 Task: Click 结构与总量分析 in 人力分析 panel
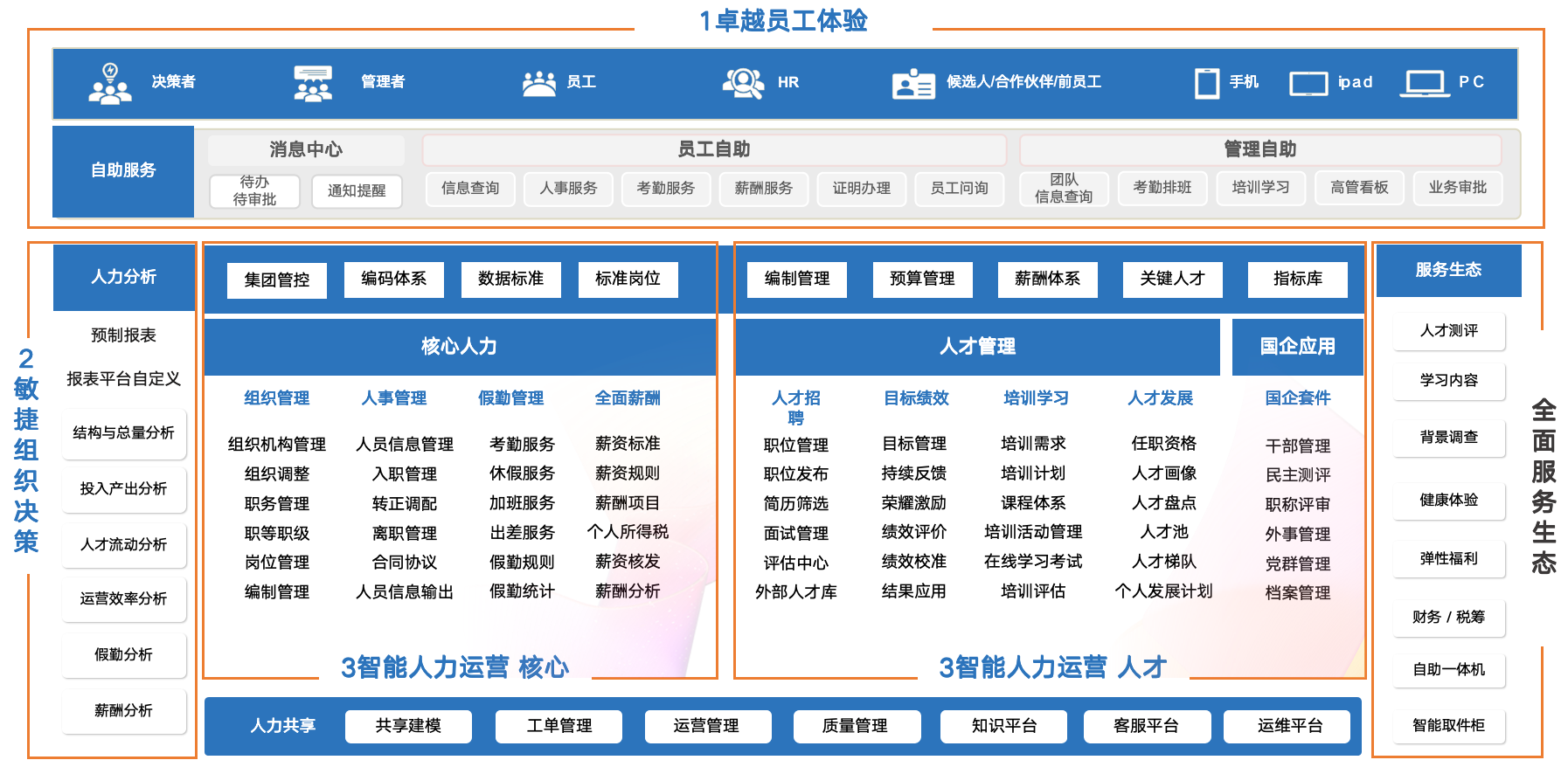[123, 433]
